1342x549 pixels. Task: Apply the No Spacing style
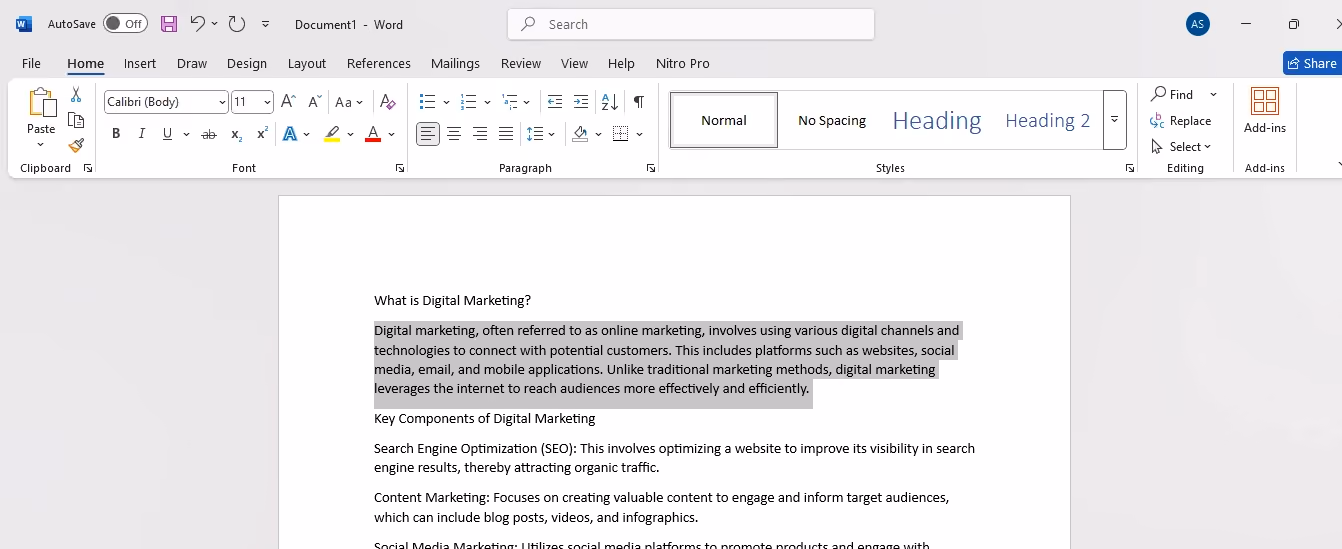pyautogui.click(x=832, y=120)
